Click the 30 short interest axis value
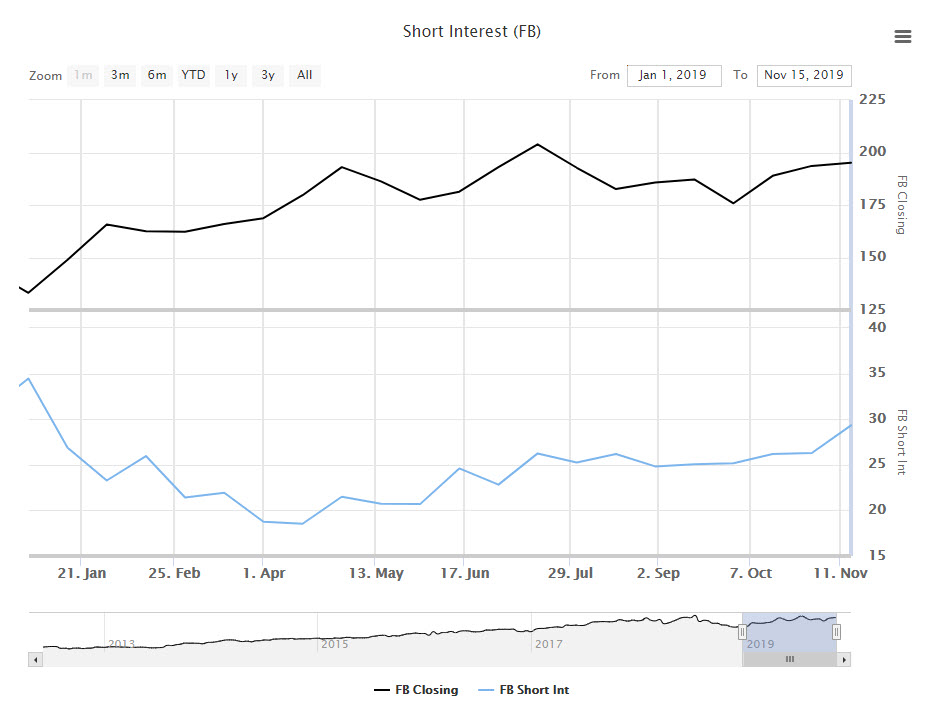Screen dimensions: 927x719 pyautogui.click(x=877, y=419)
